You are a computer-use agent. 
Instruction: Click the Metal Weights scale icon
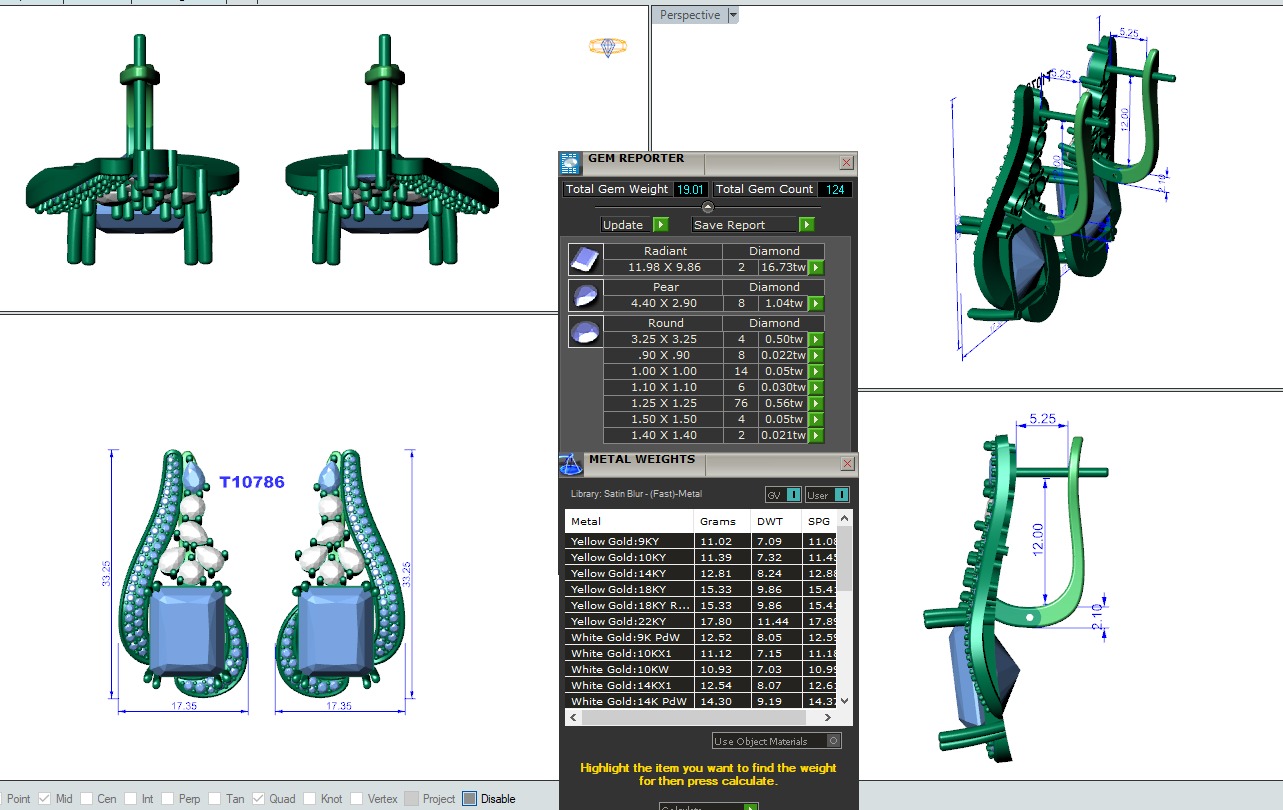point(570,464)
